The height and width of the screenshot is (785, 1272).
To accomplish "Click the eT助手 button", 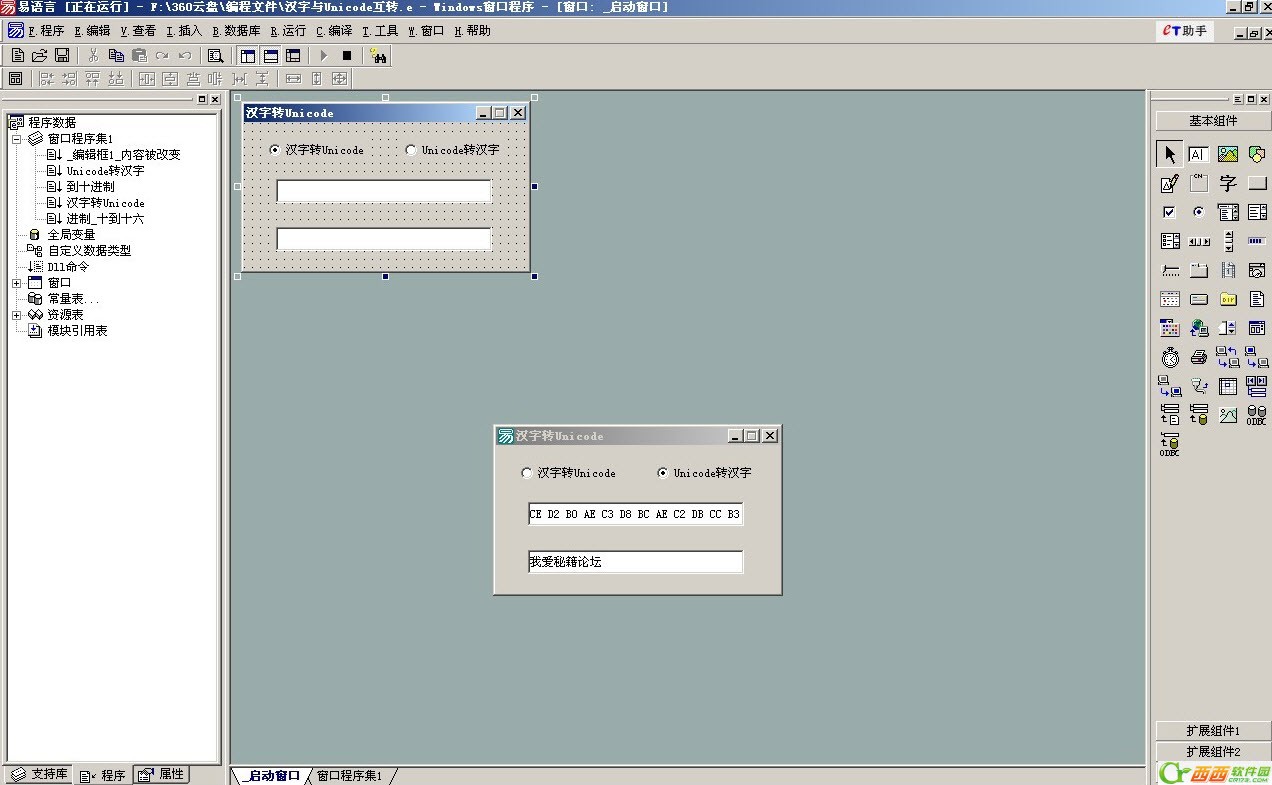I will [1184, 31].
